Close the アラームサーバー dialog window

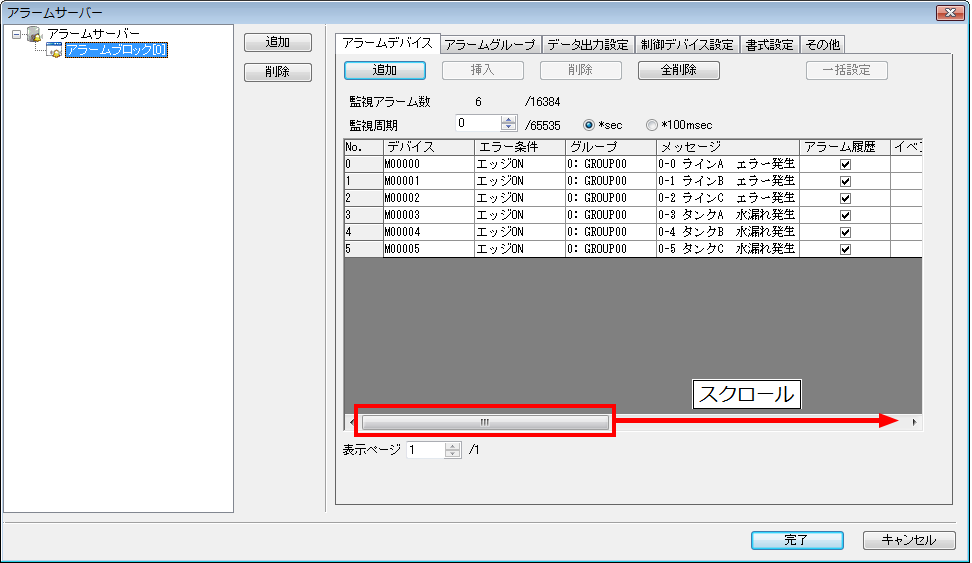[948, 12]
